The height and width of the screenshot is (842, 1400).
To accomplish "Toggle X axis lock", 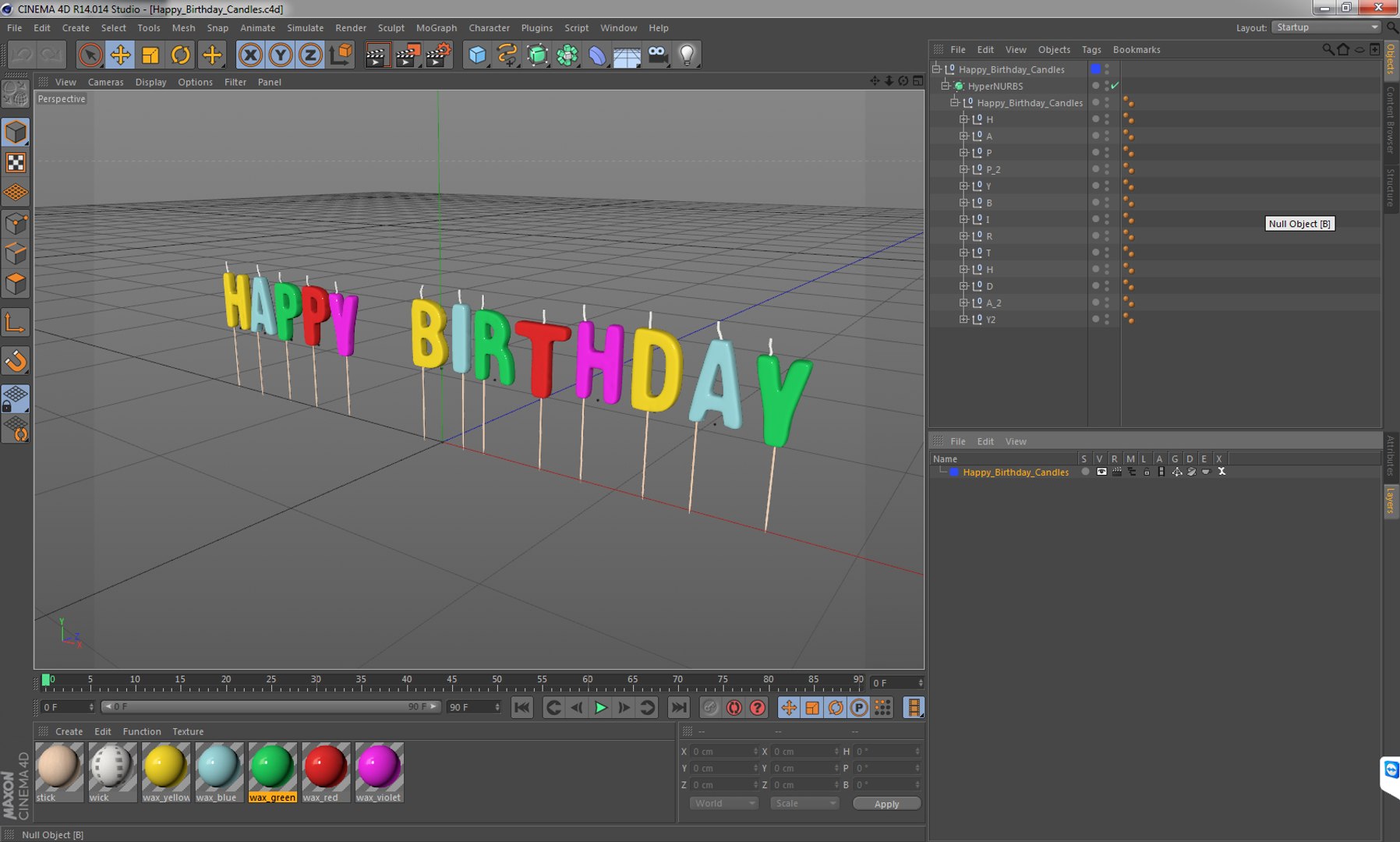I will pyautogui.click(x=250, y=55).
